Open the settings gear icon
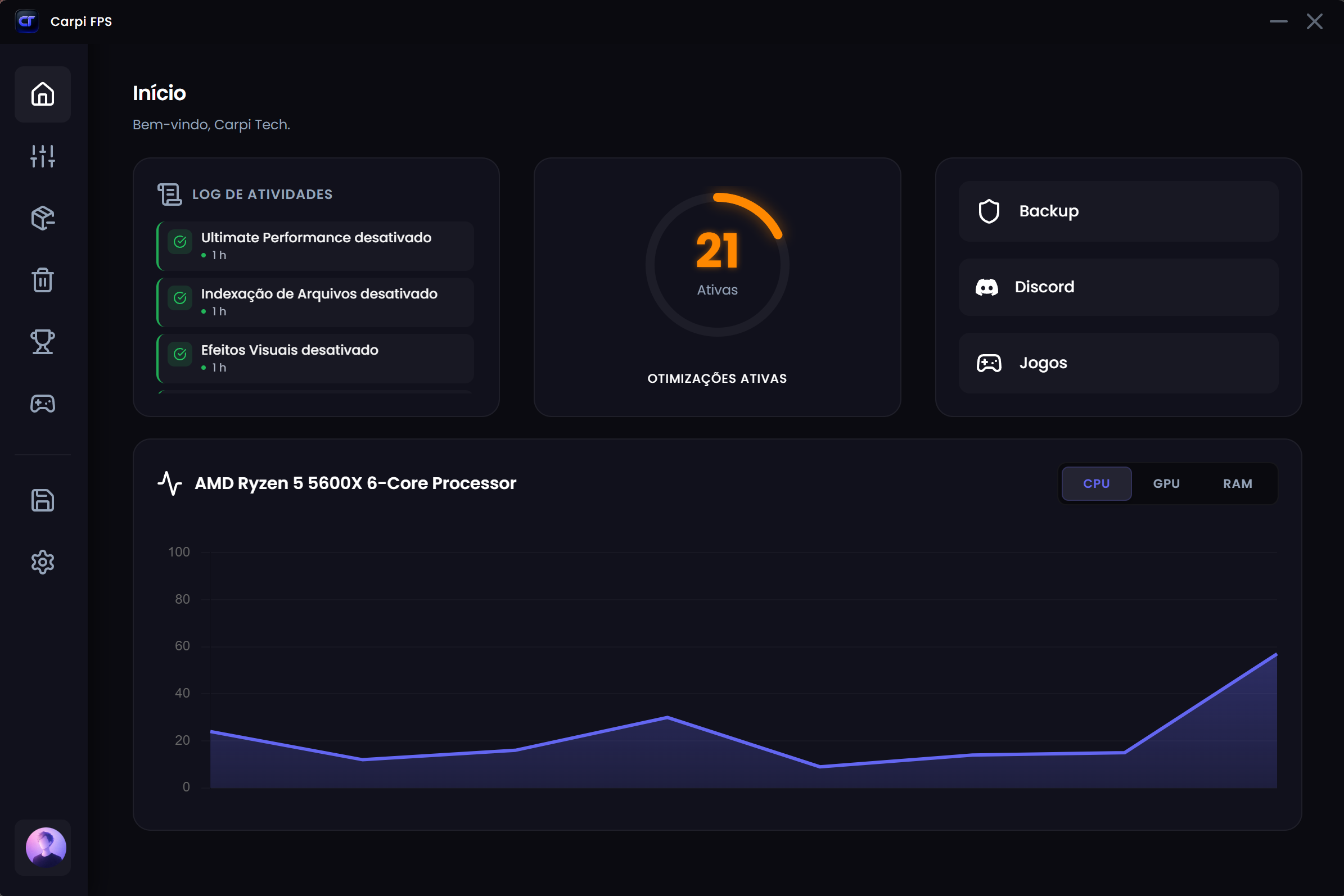Screen dimensions: 1344x896 pos(42,562)
